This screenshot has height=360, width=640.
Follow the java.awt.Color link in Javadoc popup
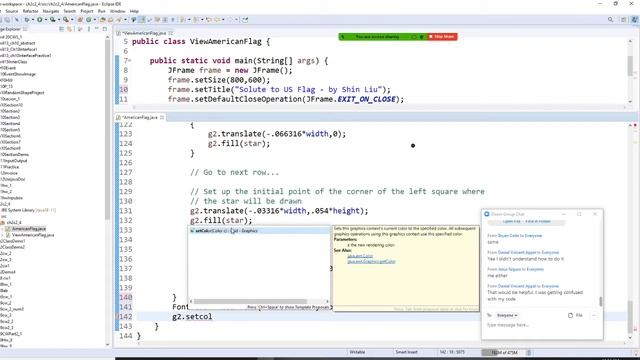point(360,256)
